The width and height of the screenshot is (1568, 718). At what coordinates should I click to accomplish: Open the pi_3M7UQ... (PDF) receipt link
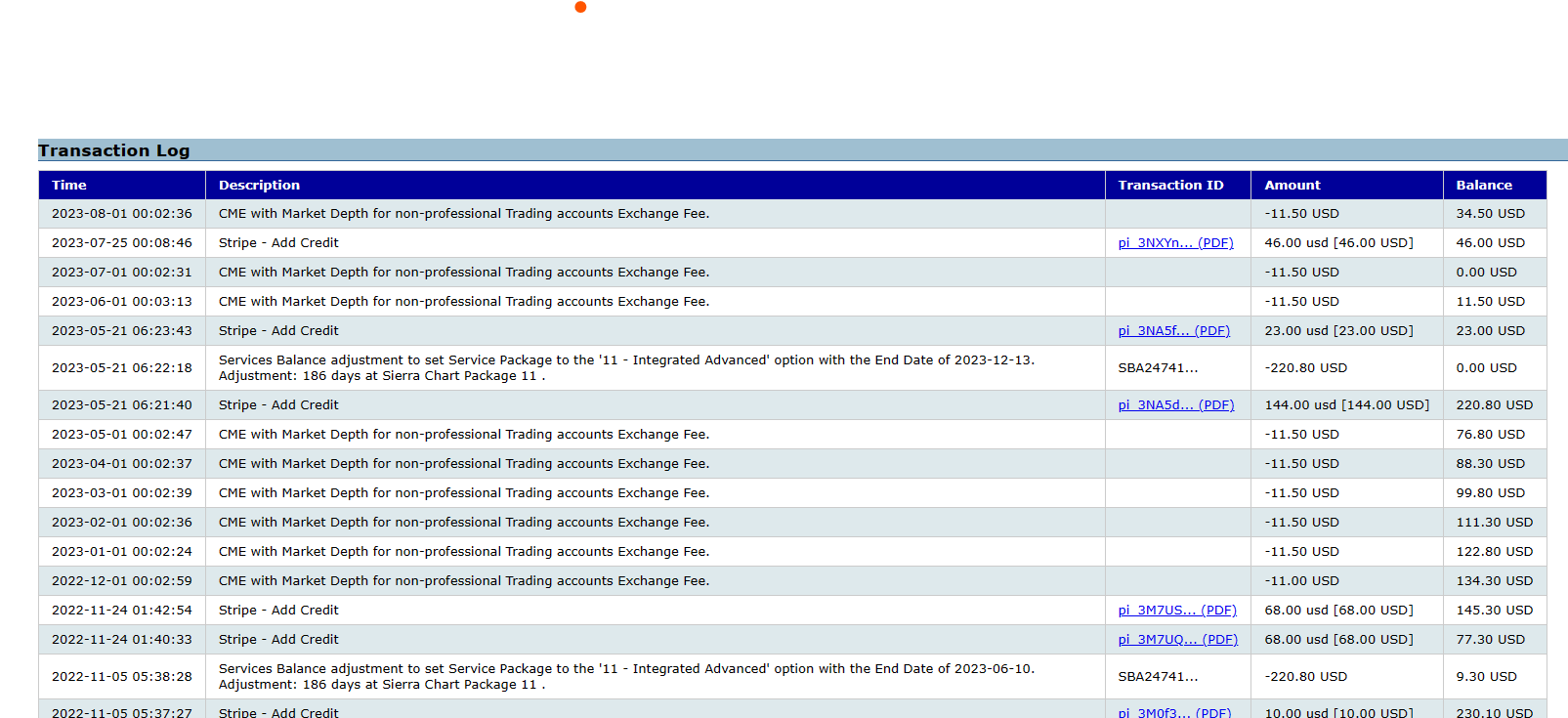(1177, 640)
